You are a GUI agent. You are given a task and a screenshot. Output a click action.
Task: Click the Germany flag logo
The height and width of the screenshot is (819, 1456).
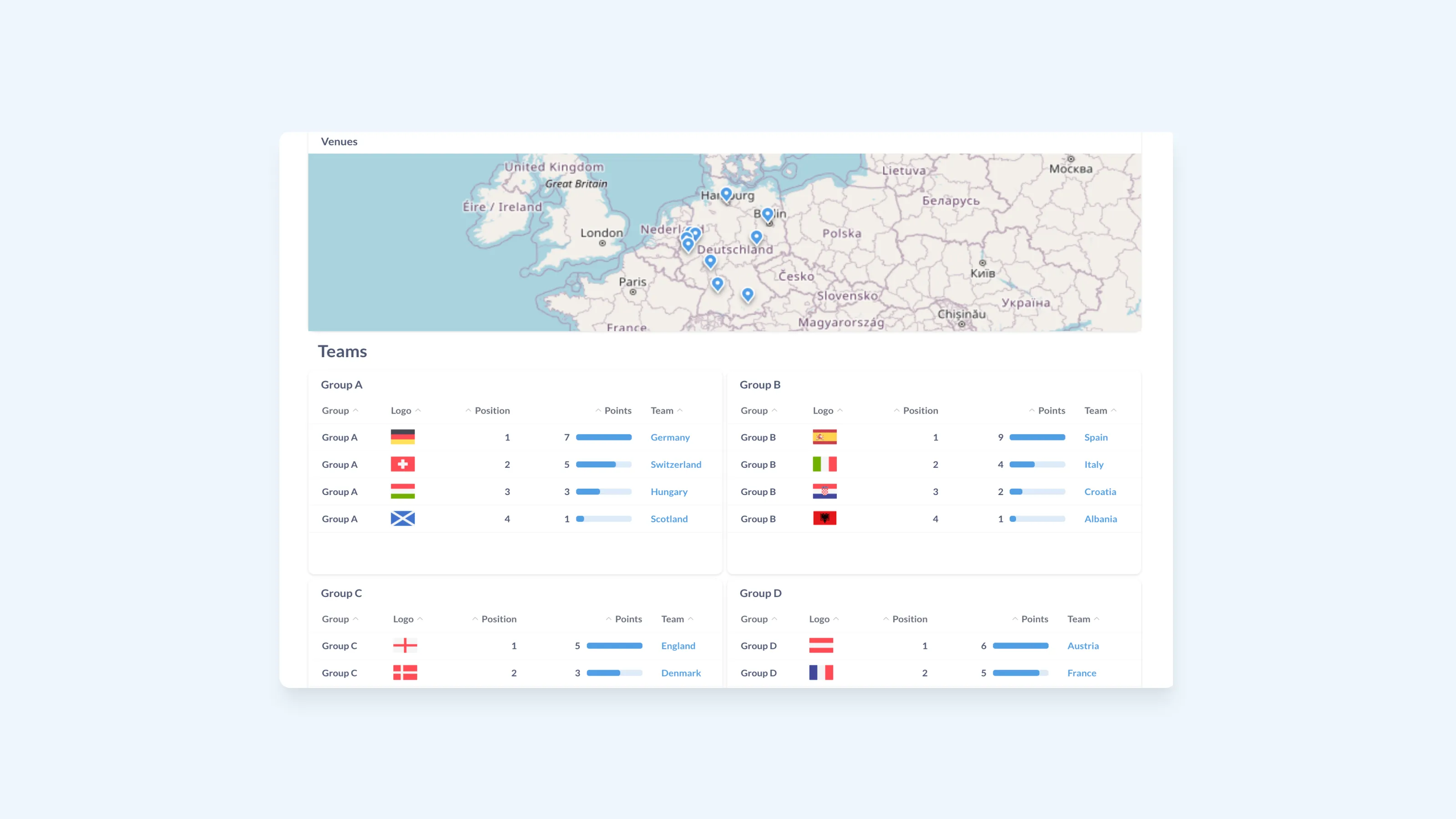point(402,437)
